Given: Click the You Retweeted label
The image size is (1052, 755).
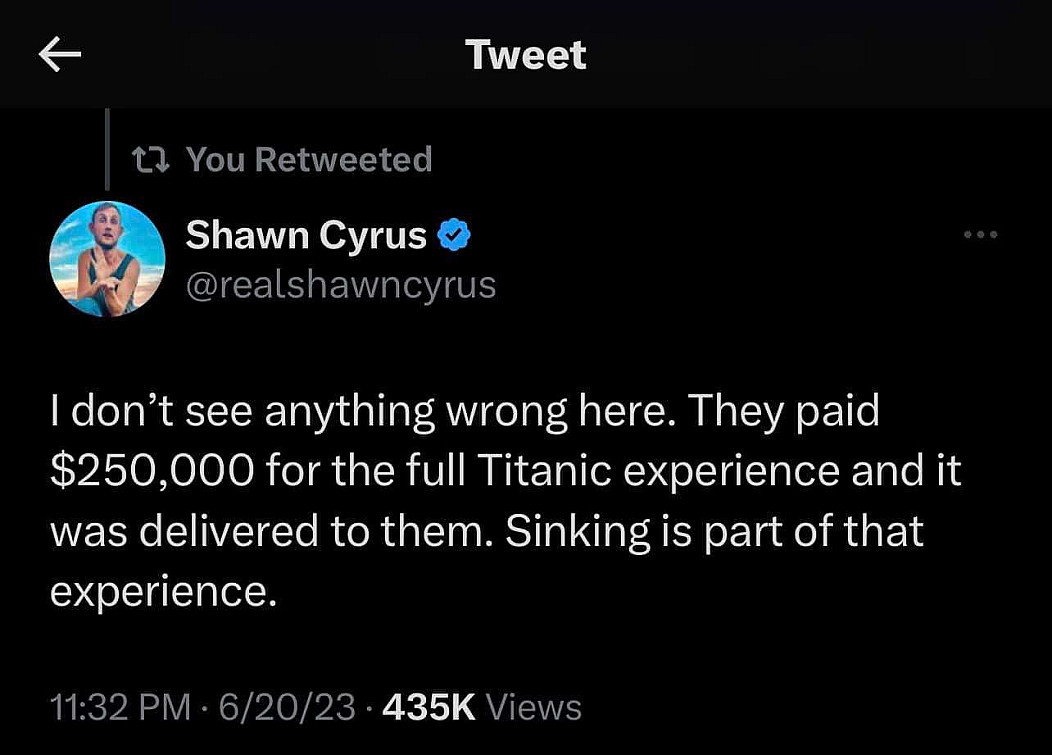Looking at the screenshot, I should [309, 159].
